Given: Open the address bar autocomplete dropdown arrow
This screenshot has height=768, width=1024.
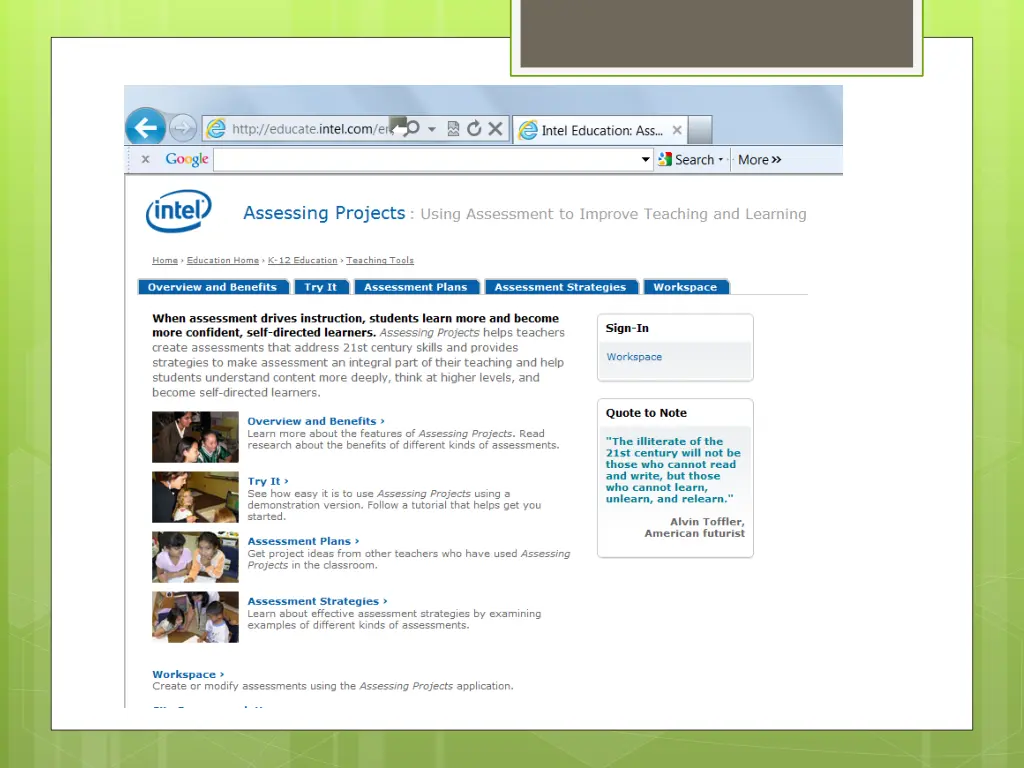Looking at the screenshot, I should [432, 129].
